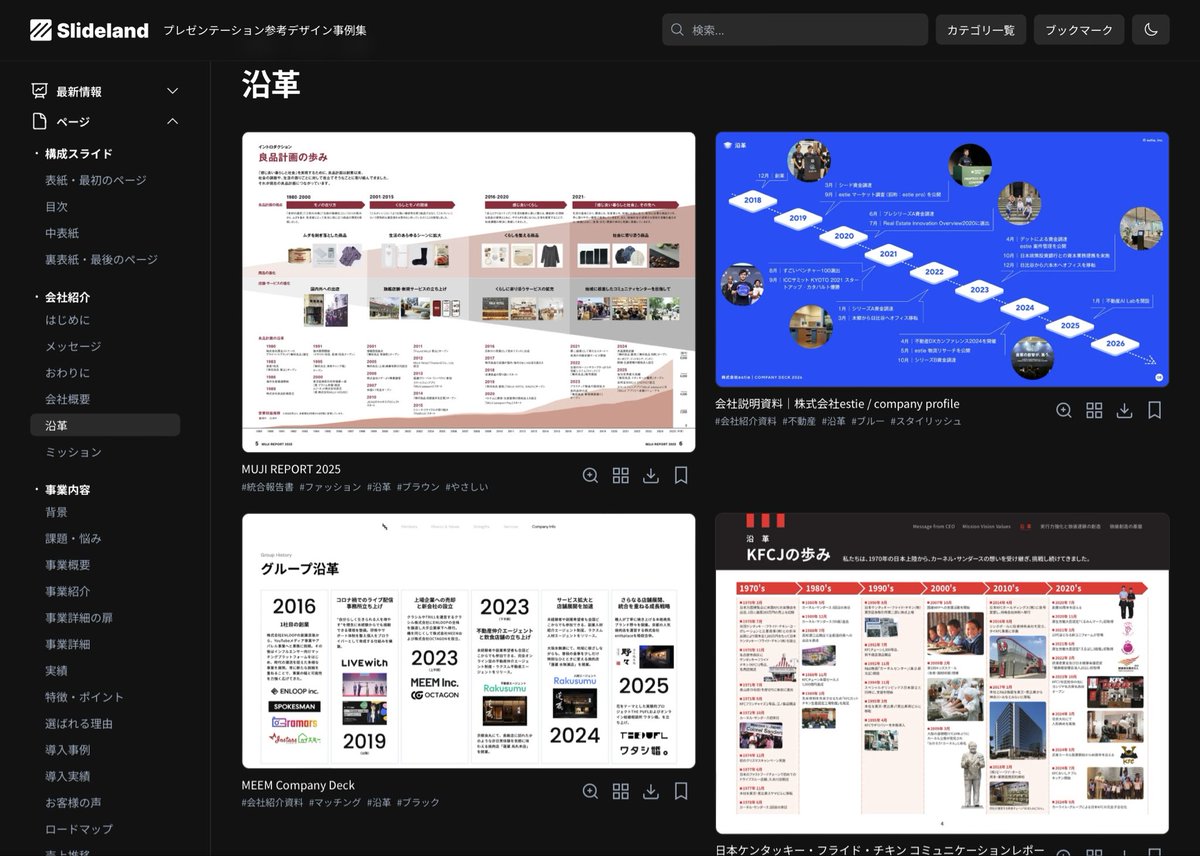The height and width of the screenshot is (856, 1200).
Task: Click #統合報告書 tag under MUJI REPORT
Action: pyautogui.click(x=267, y=487)
